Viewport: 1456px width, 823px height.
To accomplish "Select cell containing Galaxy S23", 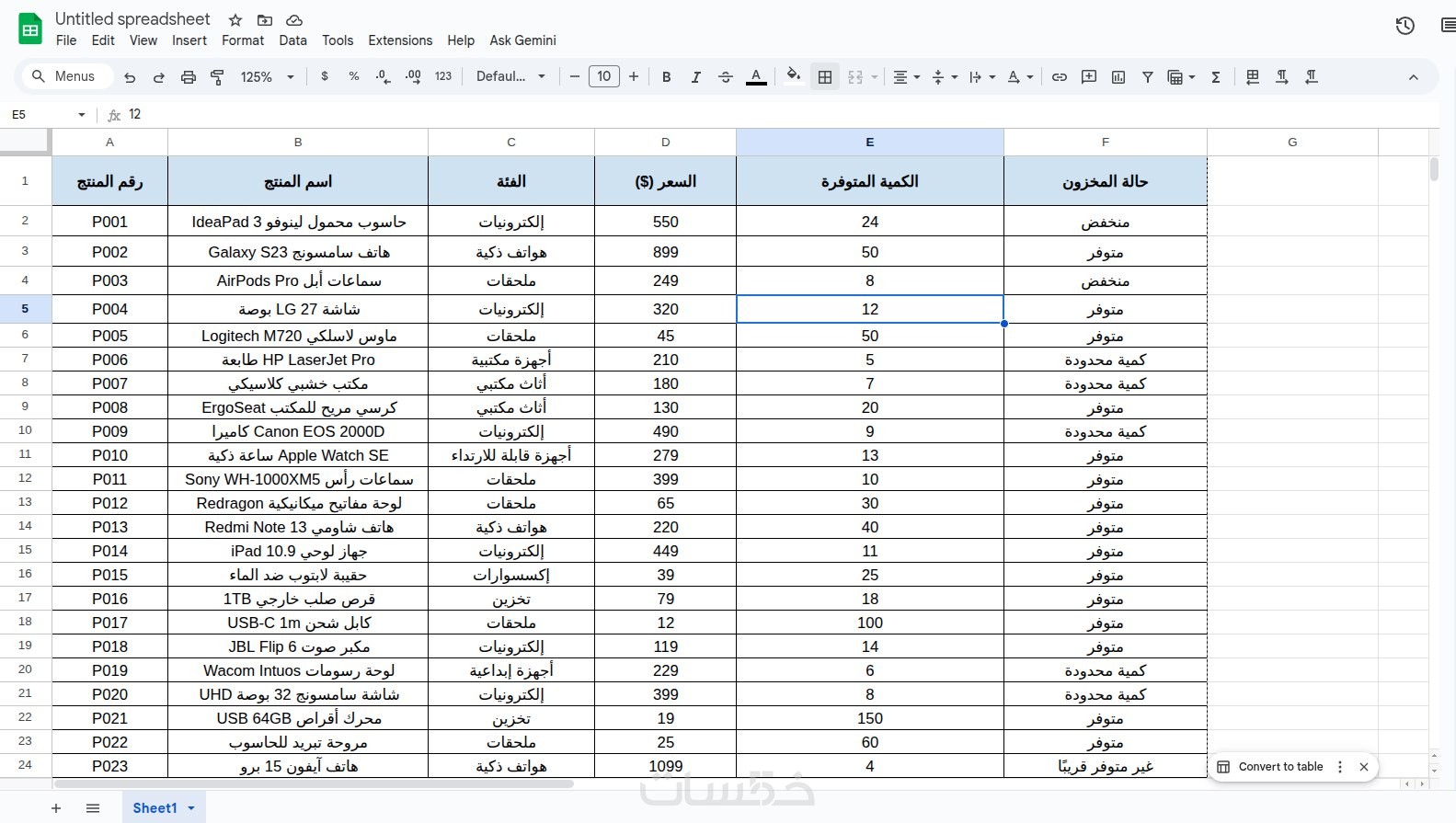I will [298, 252].
